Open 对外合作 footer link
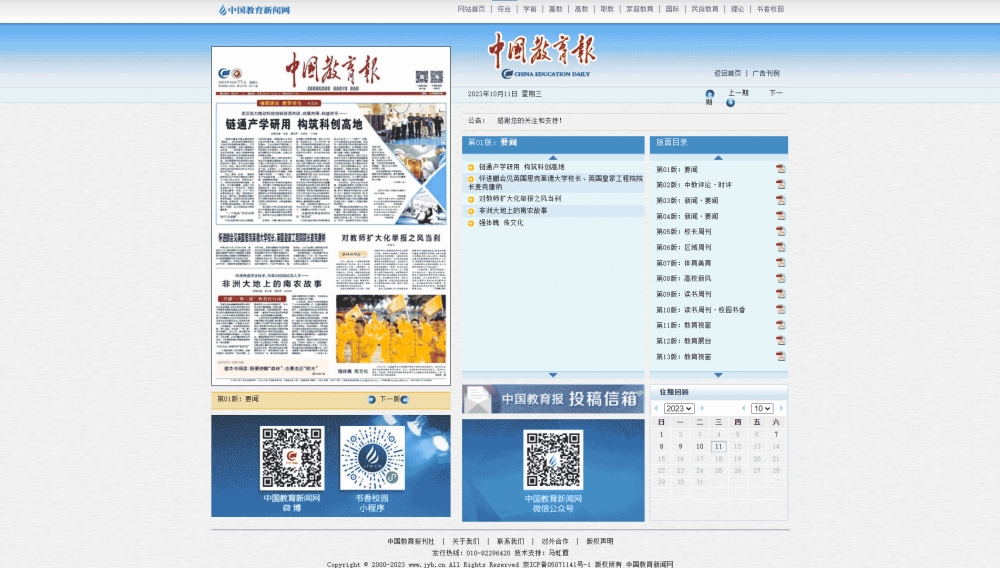 tap(555, 541)
